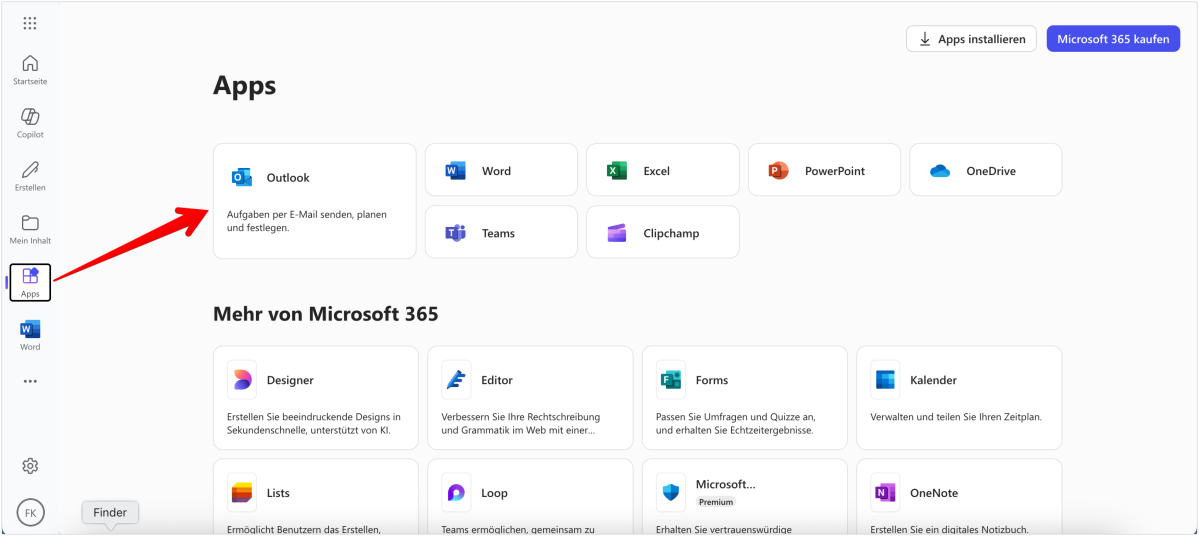Click the Word app icon in Apps grid
The width and height of the screenshot is (1199, 536).
pyautogui.click(x=456, y=171)
